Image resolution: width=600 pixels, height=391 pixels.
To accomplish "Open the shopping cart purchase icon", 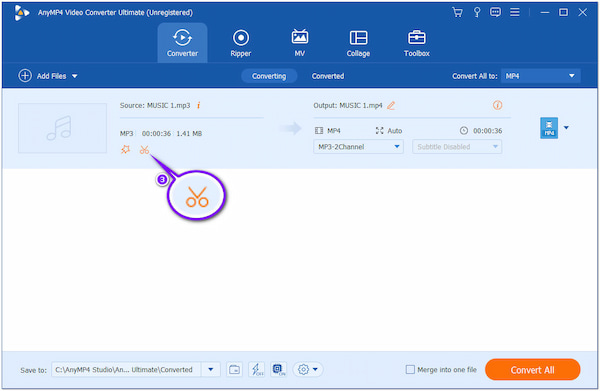I will (x=457, y=13).
